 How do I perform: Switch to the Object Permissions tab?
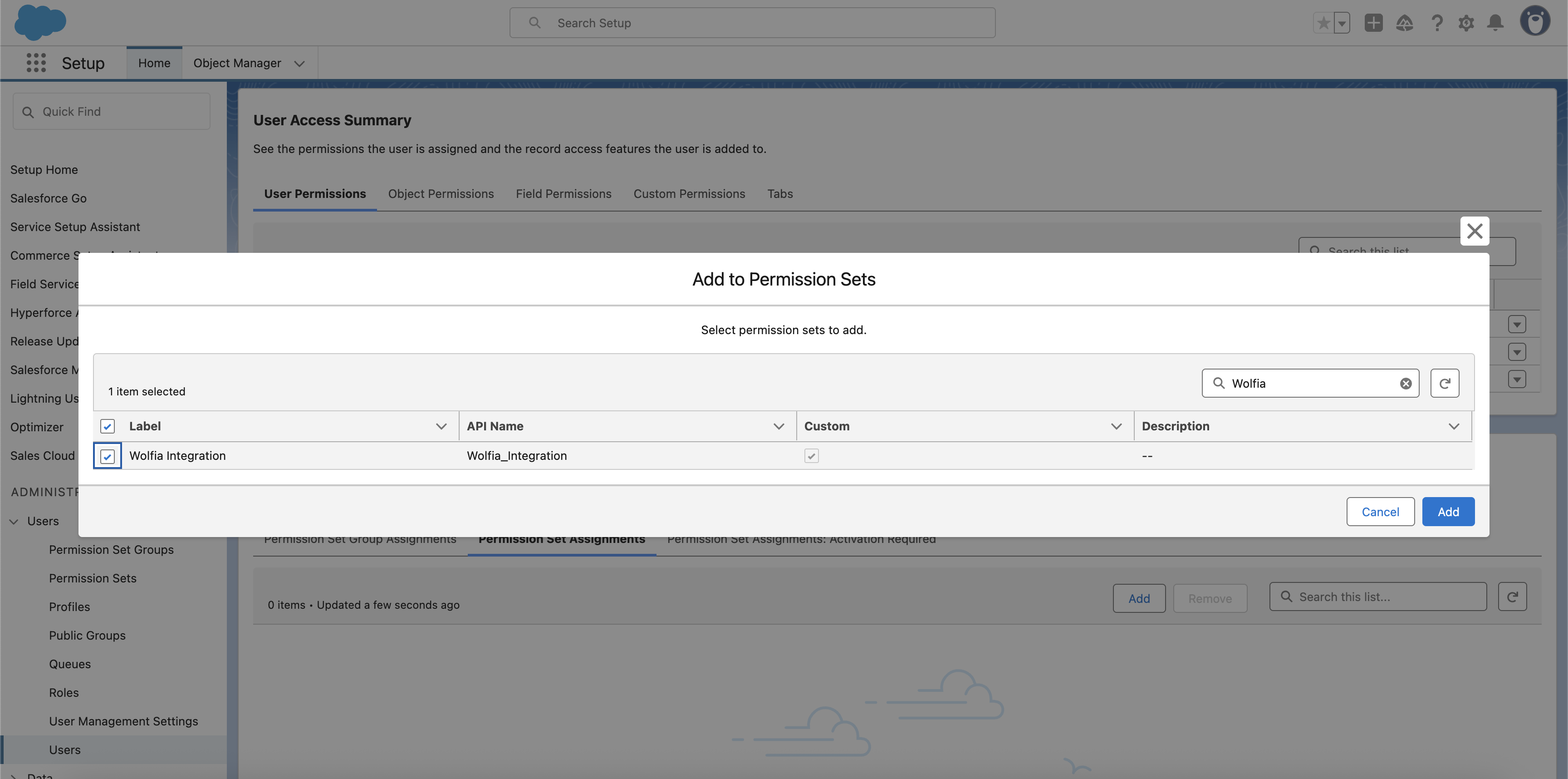[441, 194]
